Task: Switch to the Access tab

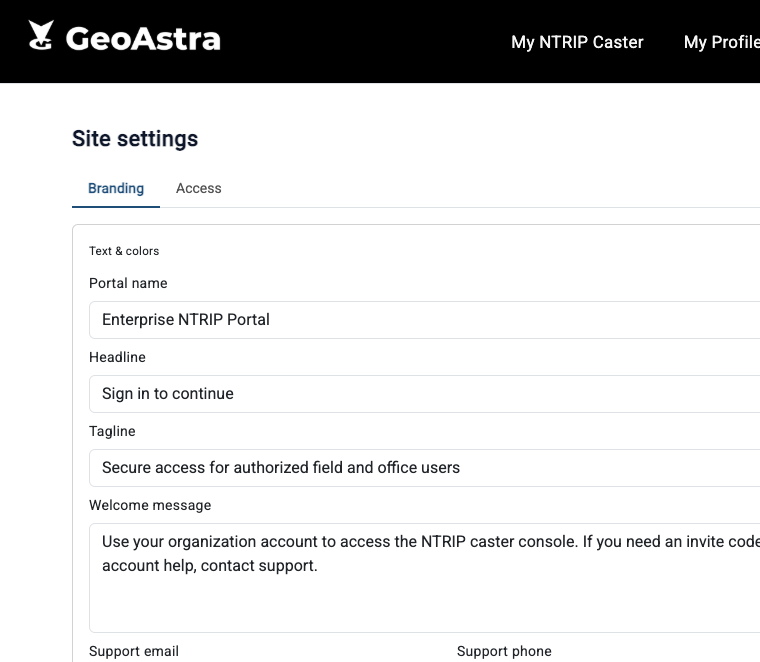Action: [199, 188]
